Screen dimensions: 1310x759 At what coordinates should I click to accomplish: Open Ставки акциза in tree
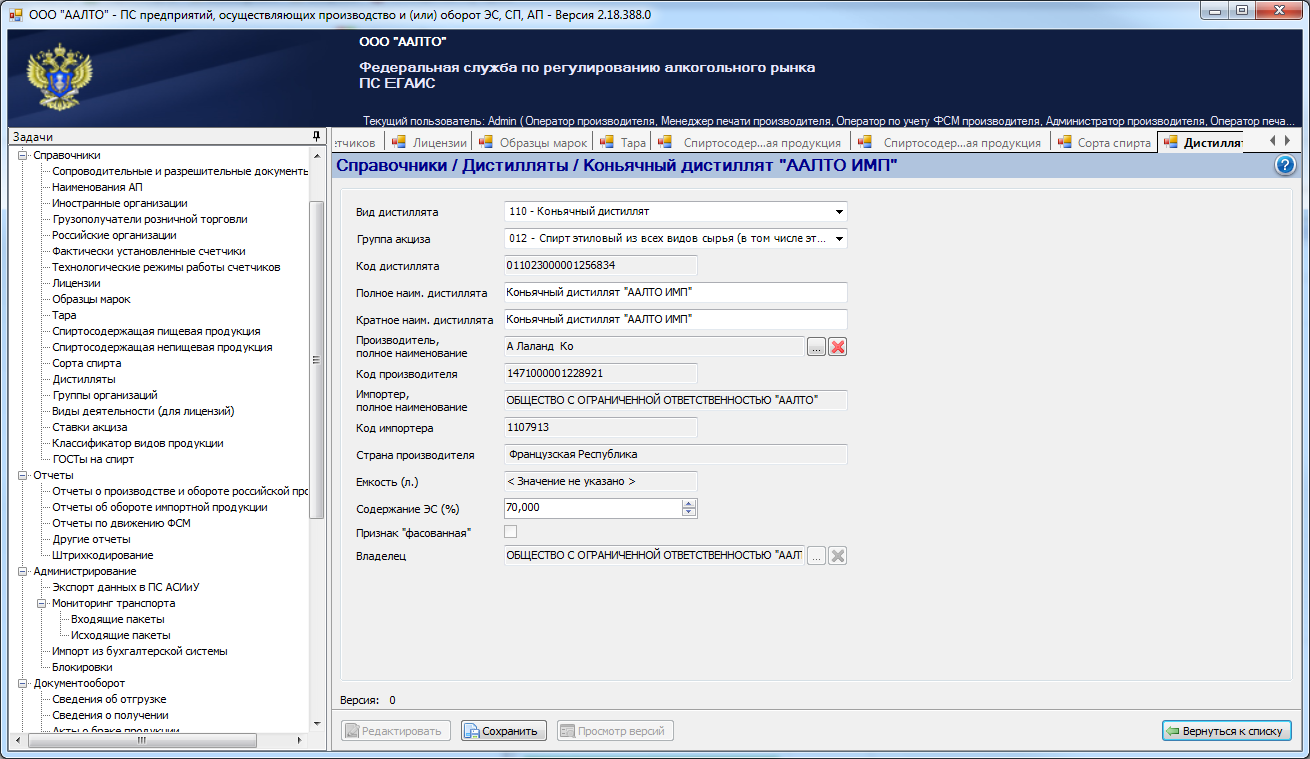90,427
